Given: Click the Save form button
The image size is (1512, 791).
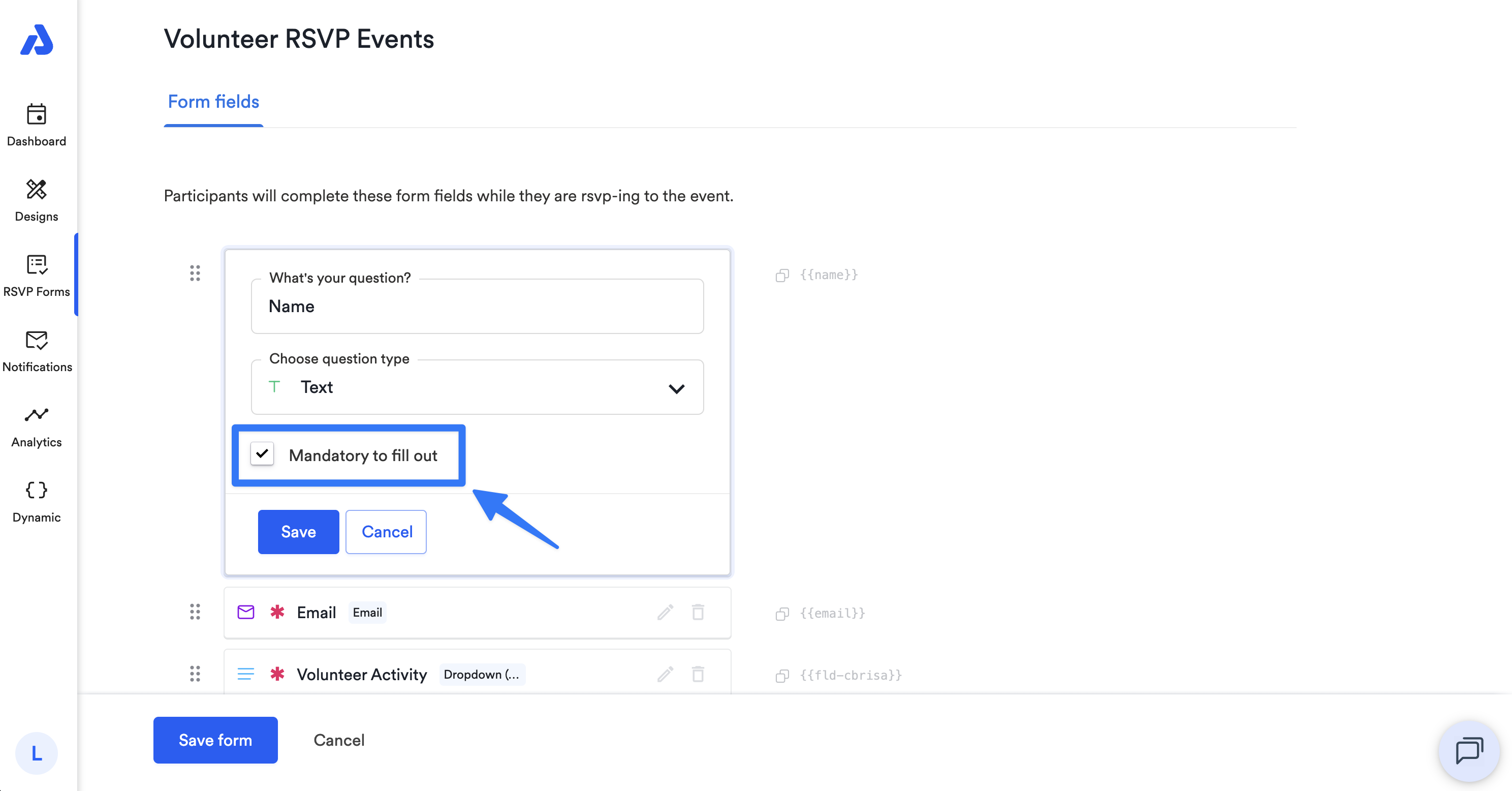Looking at the screenshot, I should click(x=215, y=740).
